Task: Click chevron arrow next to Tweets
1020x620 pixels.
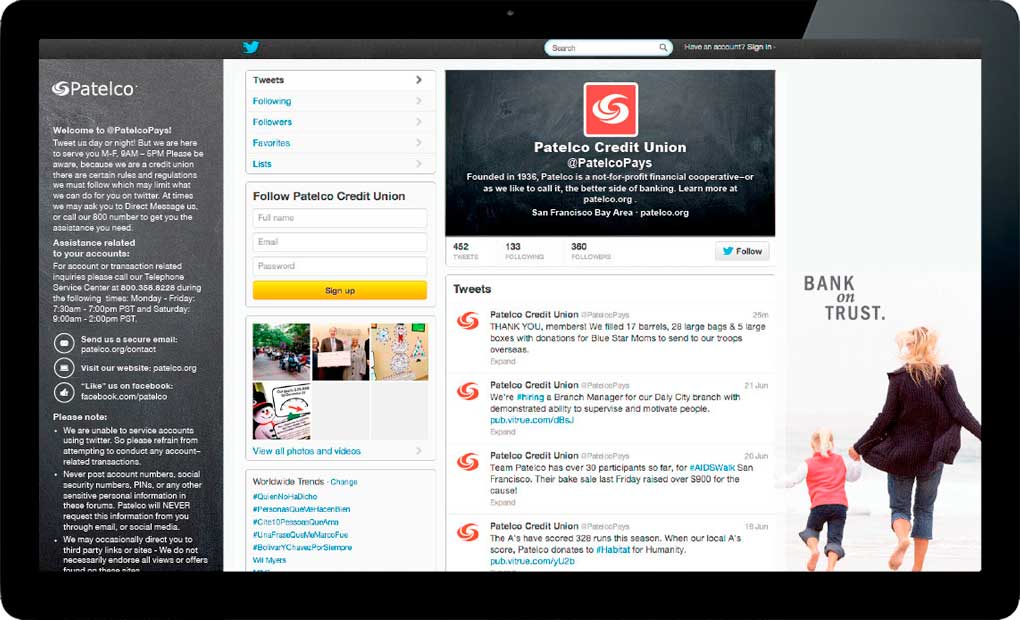Action: point(418,80)
